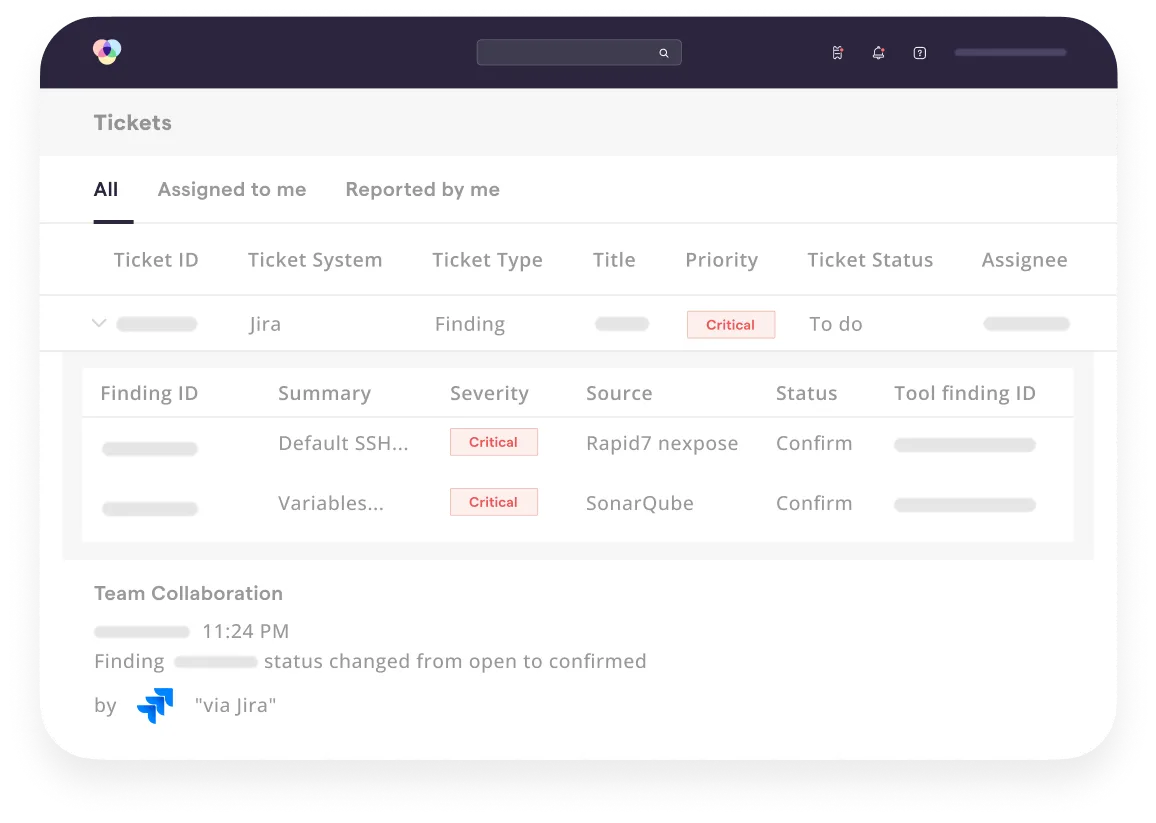This screenshot has width=1156, height=823.
Task: Sort by the Severity column header
Action: pyautogui.click(x=489, y=393)
